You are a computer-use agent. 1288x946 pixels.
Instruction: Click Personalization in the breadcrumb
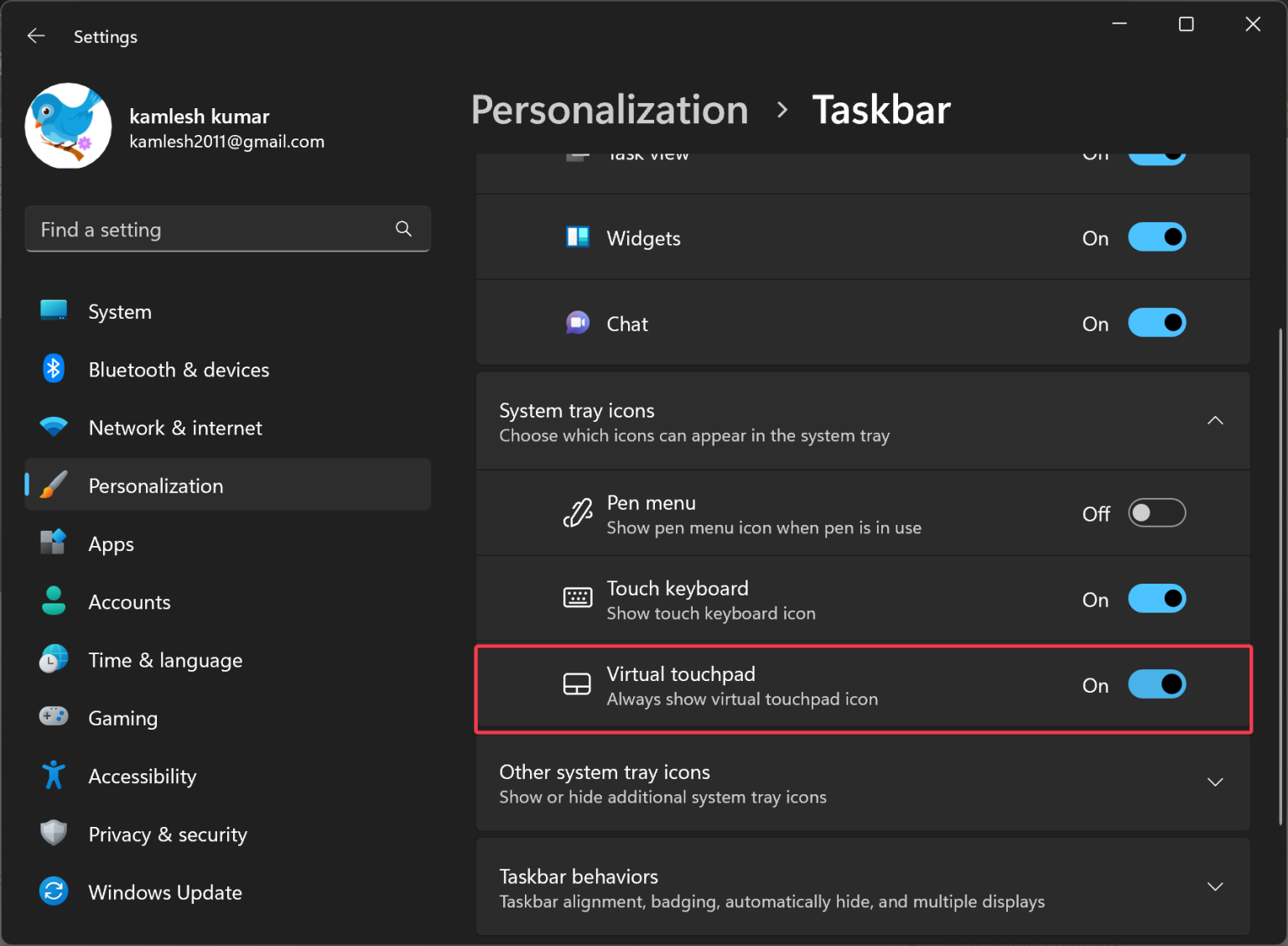pos(610,110)
